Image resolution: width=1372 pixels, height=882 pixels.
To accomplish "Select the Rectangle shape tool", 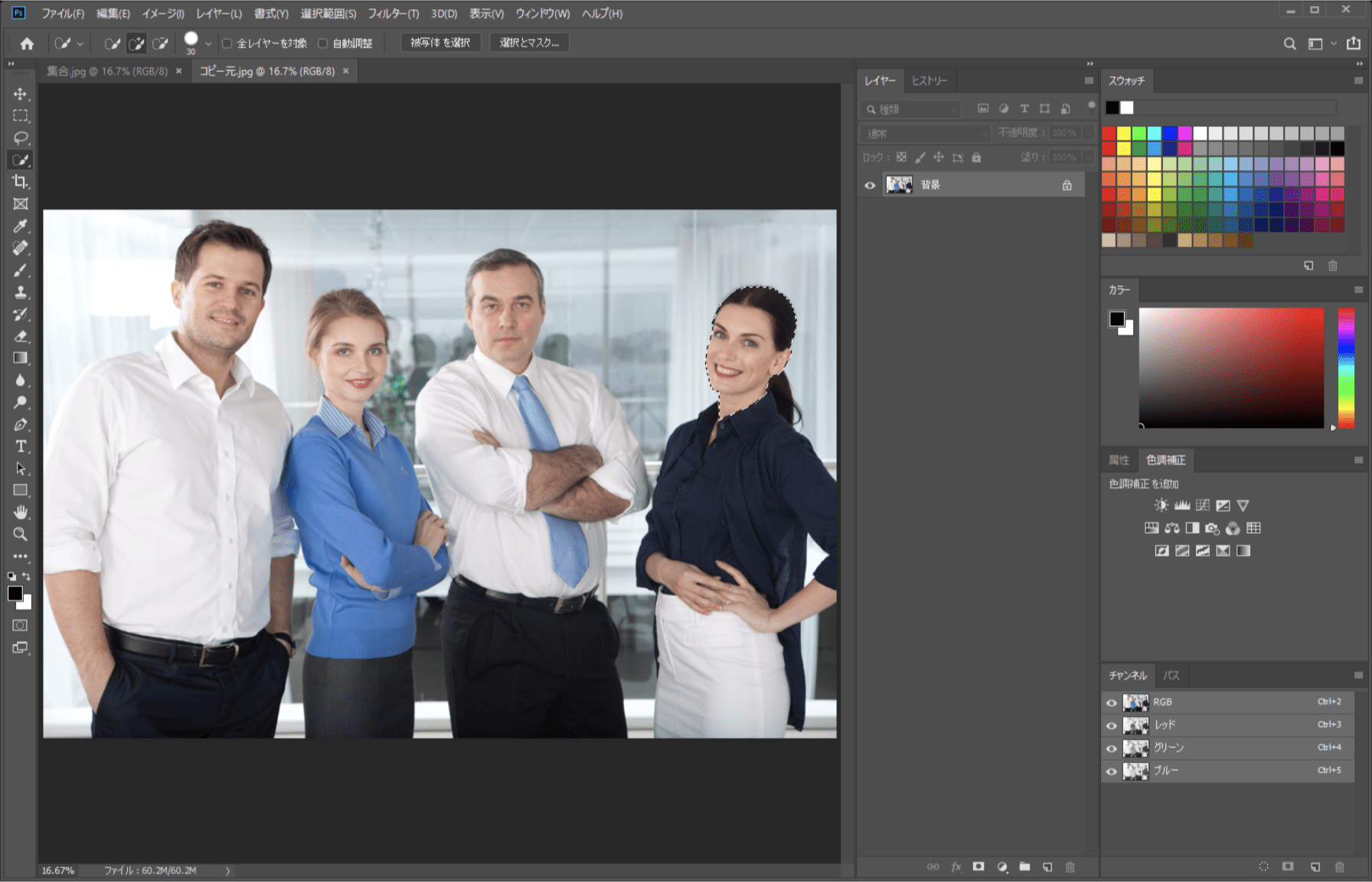I will tap(21, 490).
